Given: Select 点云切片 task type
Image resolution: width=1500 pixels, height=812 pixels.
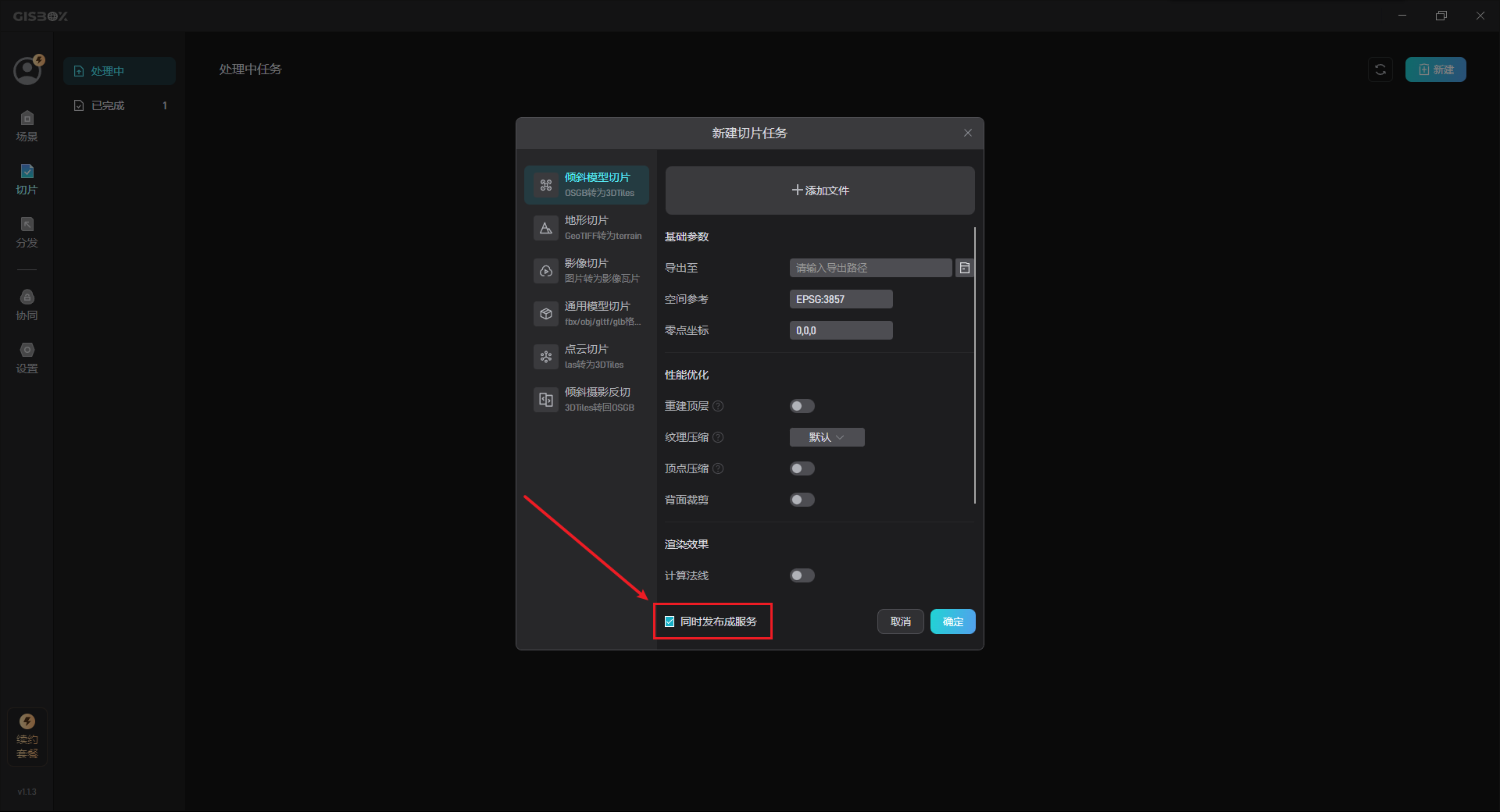Looking at the screenshot, I should (x=587, y=357).
